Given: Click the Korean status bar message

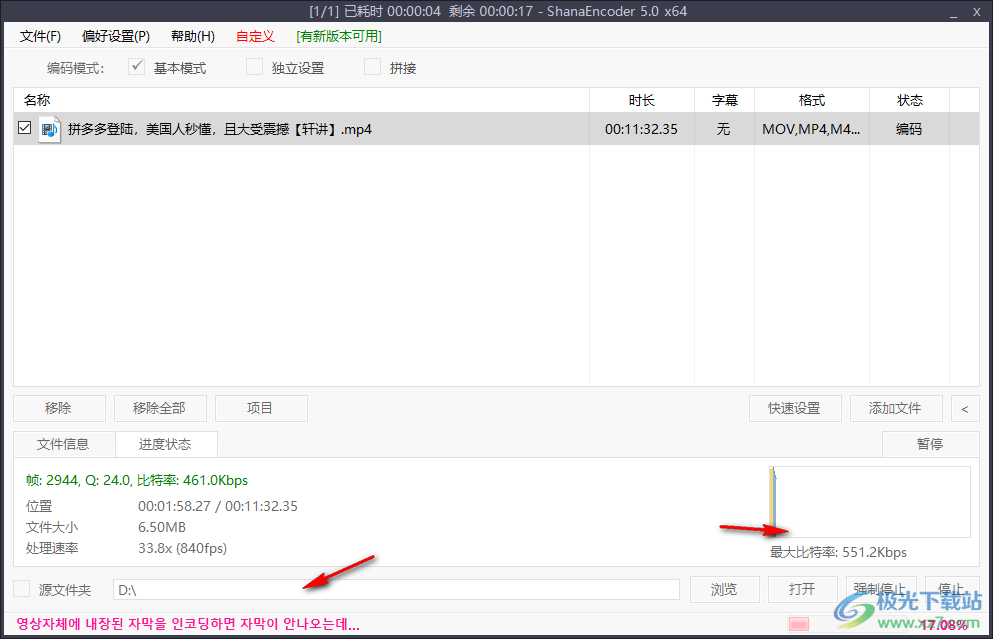Looking at the screenshot, I should point(188,624).
